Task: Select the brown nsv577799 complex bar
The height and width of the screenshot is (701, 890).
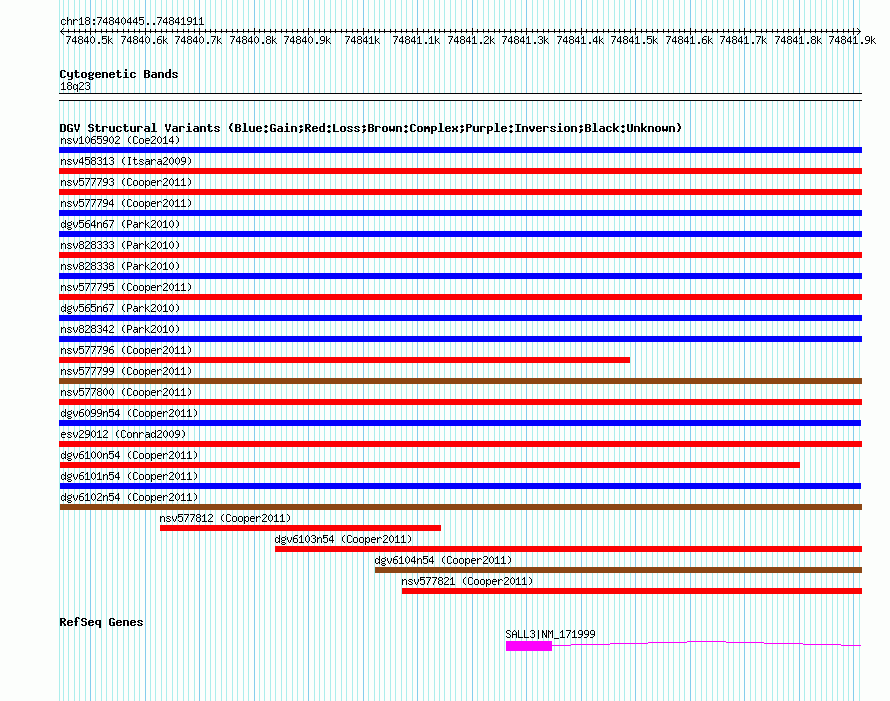Action: (460, 381)
